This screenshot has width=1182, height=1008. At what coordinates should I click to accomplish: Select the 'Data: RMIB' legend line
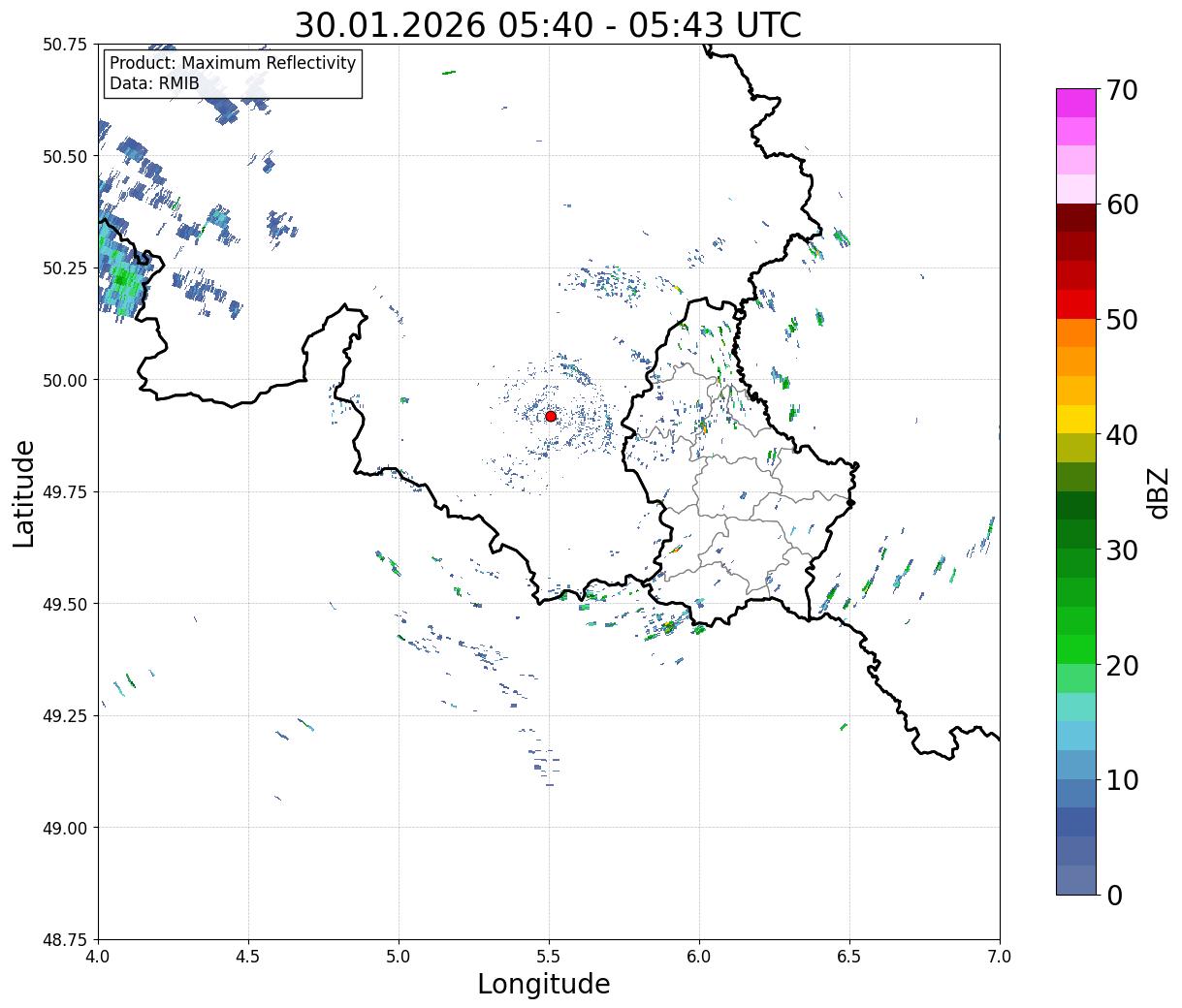[x=154, y=83]
